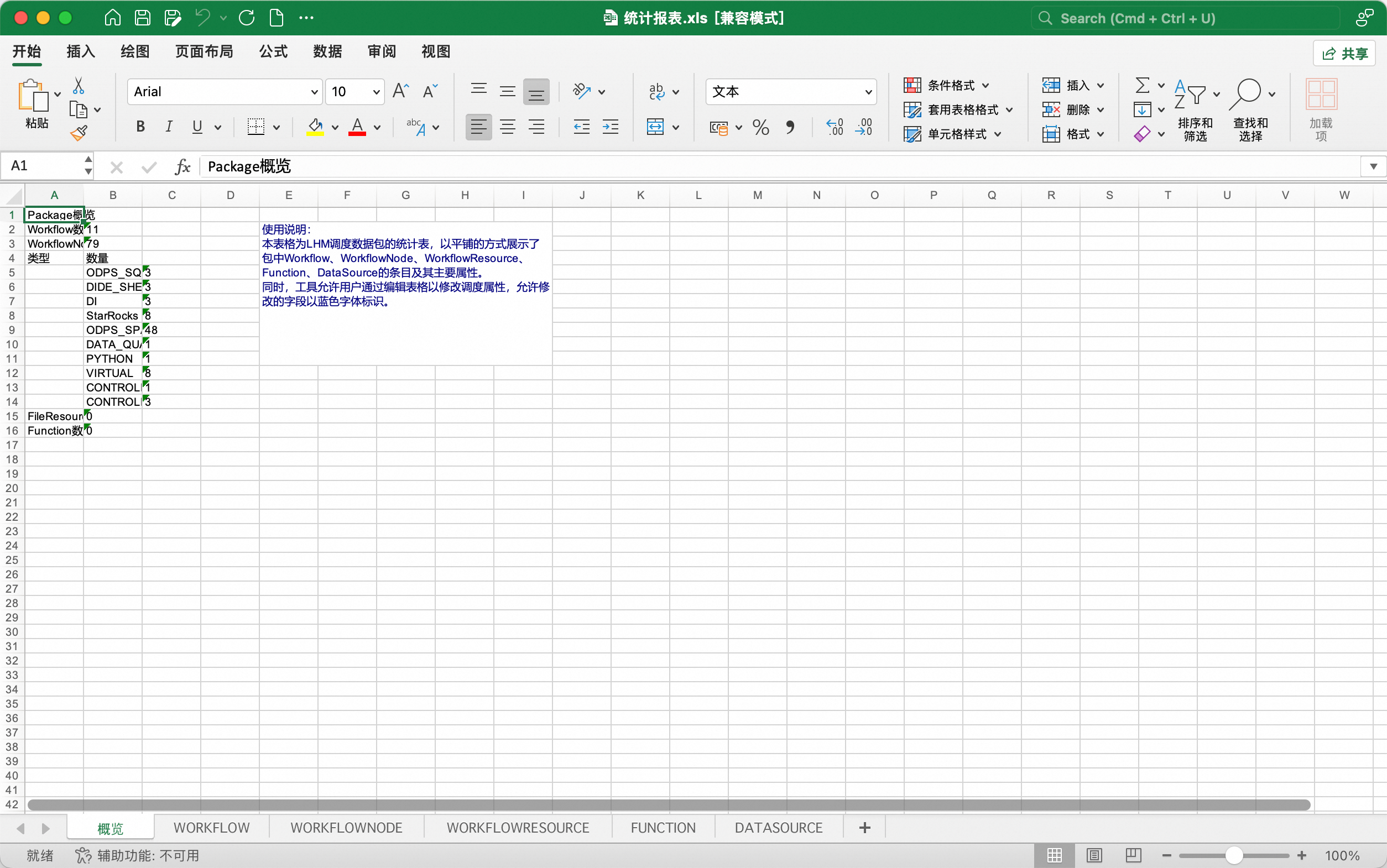Click the horizontal scrollbar

click(x=669, y=806)
